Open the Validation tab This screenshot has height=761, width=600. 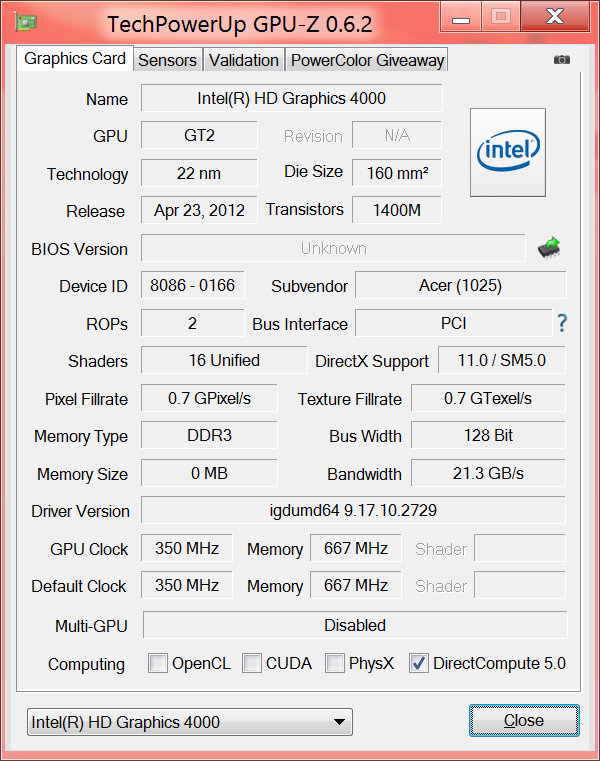tap(244, 60)
